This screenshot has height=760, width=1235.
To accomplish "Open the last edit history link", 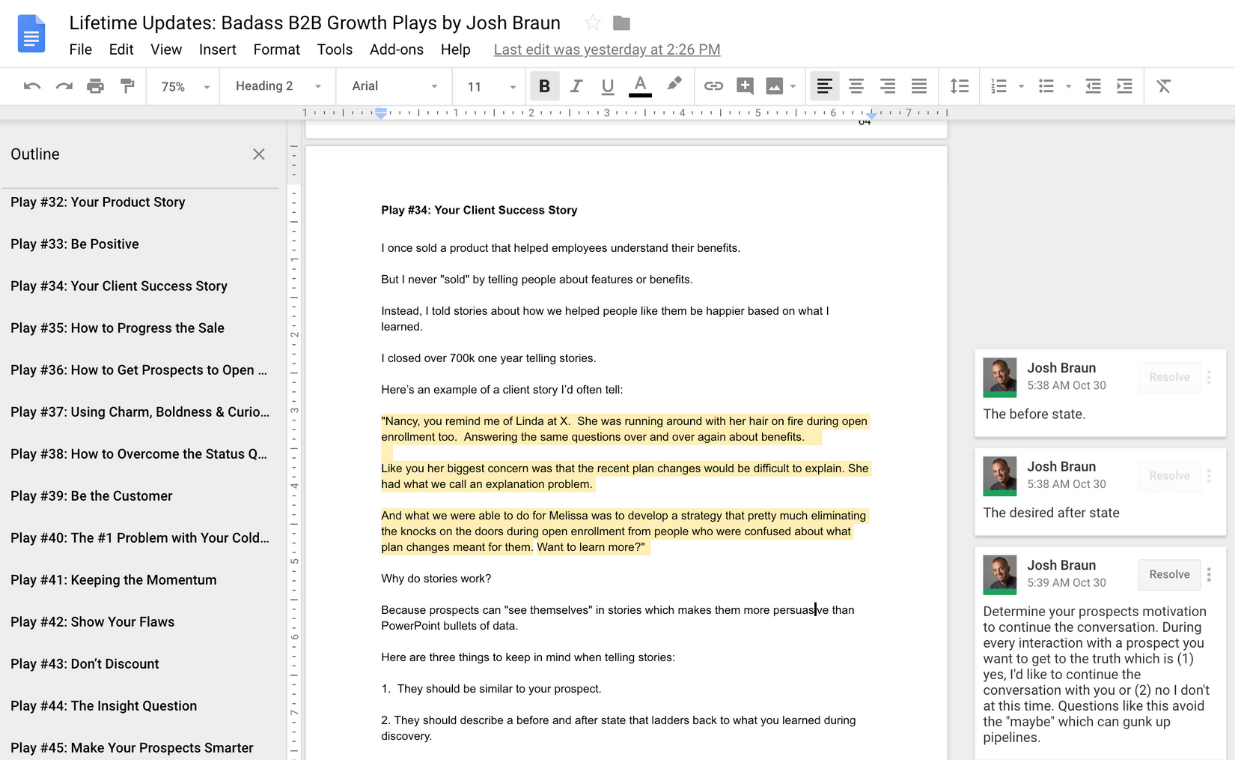I will (x=606, y=49).
